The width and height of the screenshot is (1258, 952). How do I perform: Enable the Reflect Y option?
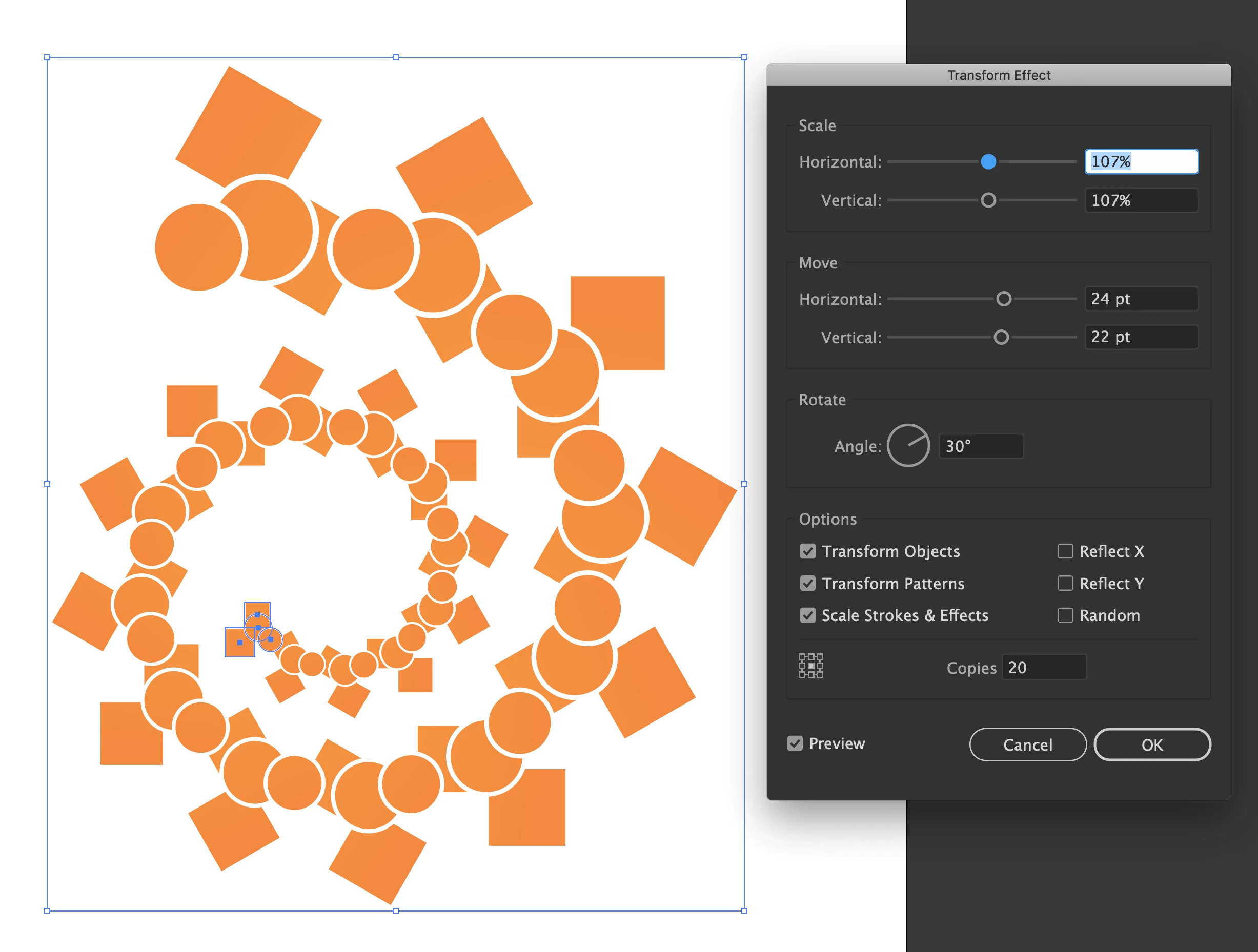tap(1065, 584)
